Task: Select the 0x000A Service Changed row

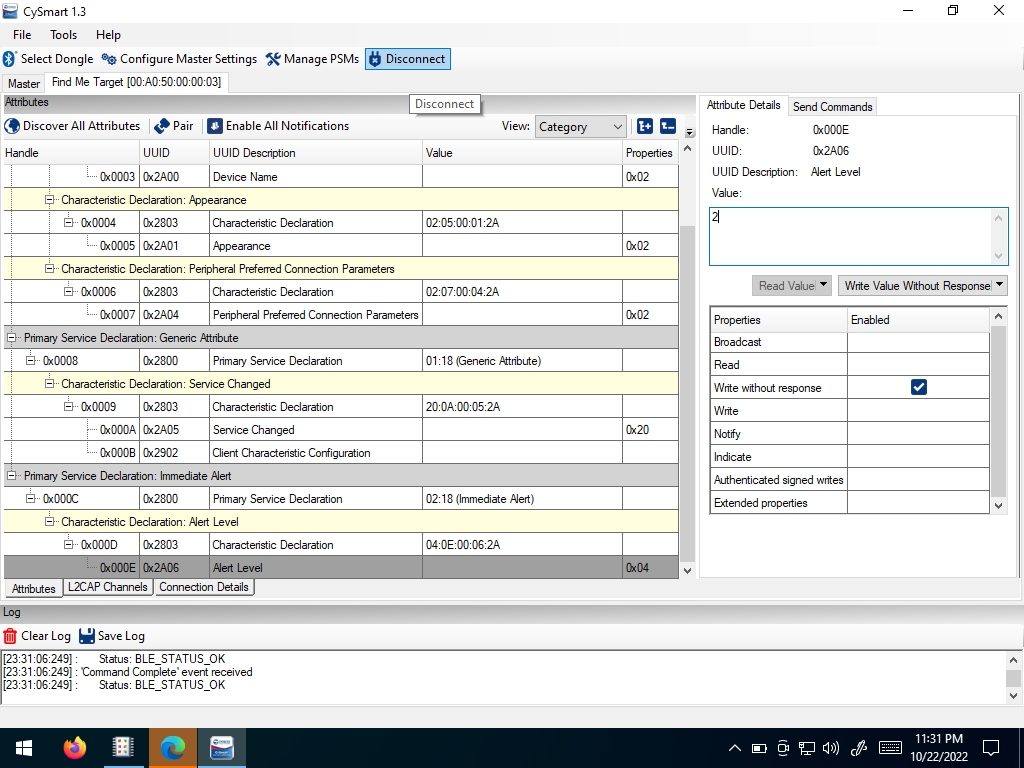Action: click(x=341, y=430)
